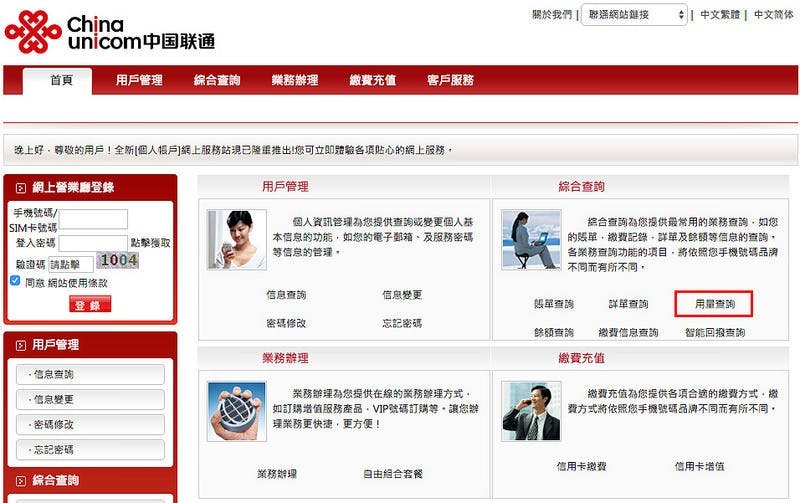This screenshot has height=503, width=800.
Task: Open the 繳費充值 navigation tab
Action: click(372, 80)
